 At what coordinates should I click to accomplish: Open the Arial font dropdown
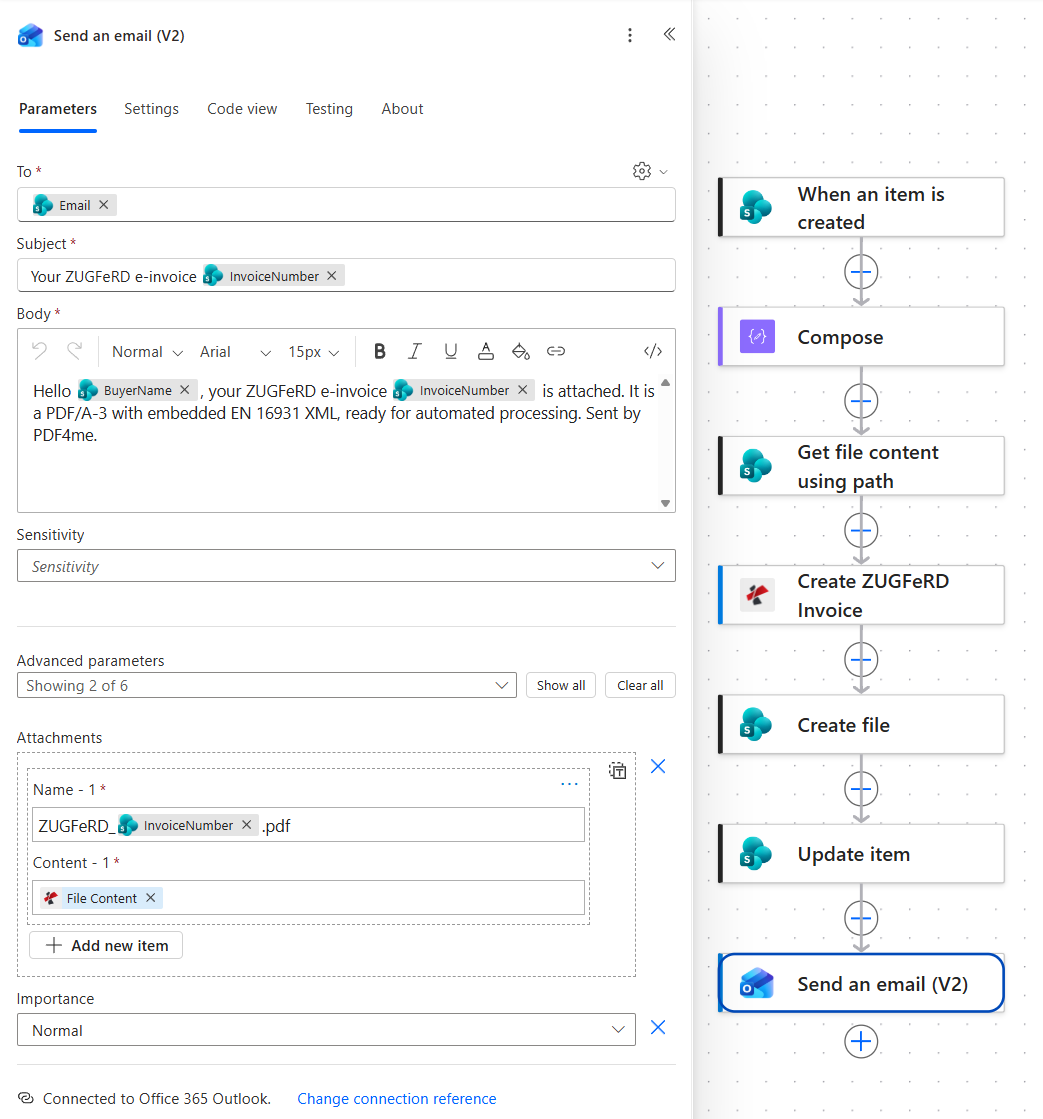[235, 352]
